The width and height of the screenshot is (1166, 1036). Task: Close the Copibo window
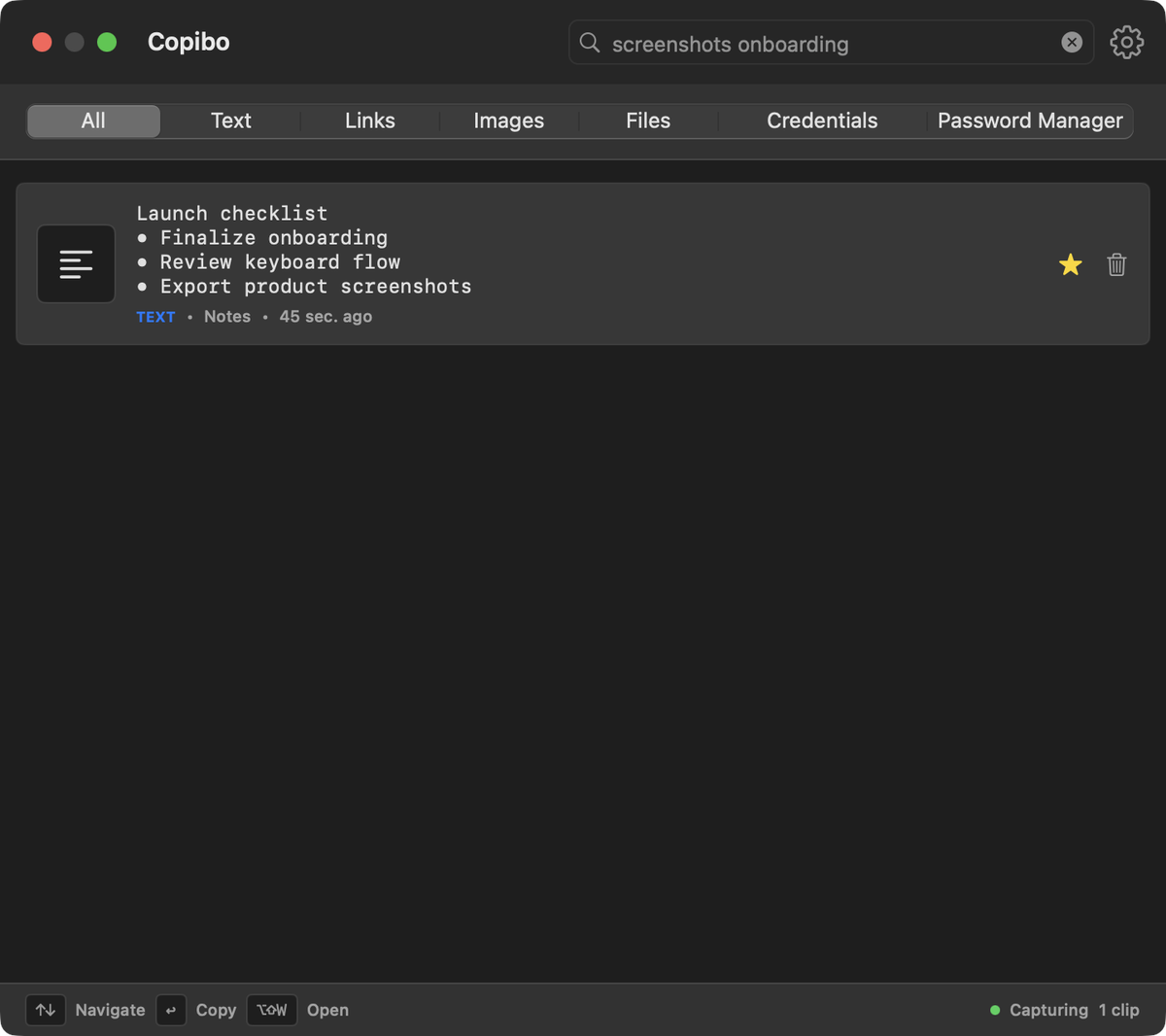coord(42,42)
